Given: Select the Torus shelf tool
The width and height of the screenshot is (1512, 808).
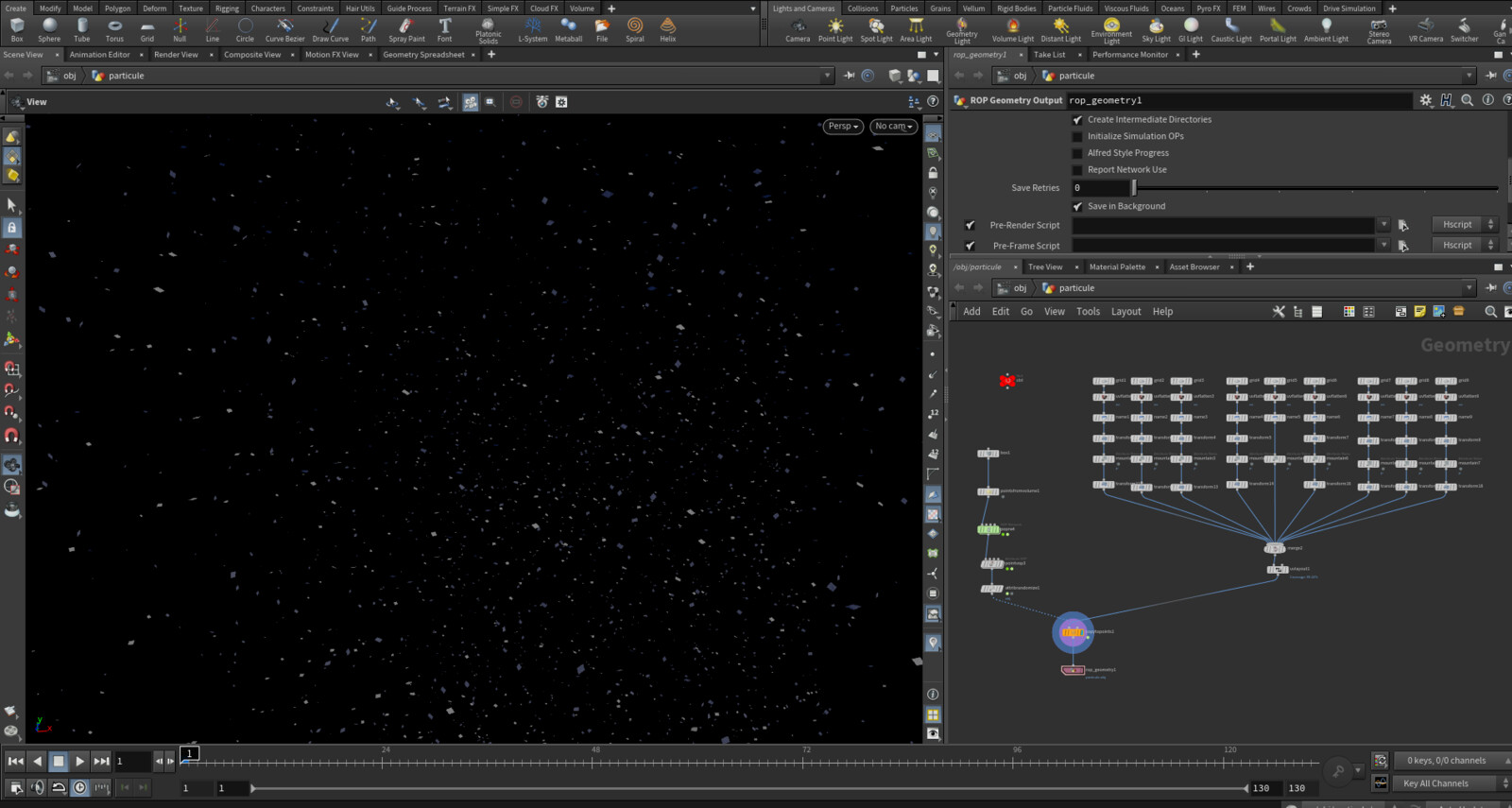Looking at the screenshot, I should (x=114, y=30).
